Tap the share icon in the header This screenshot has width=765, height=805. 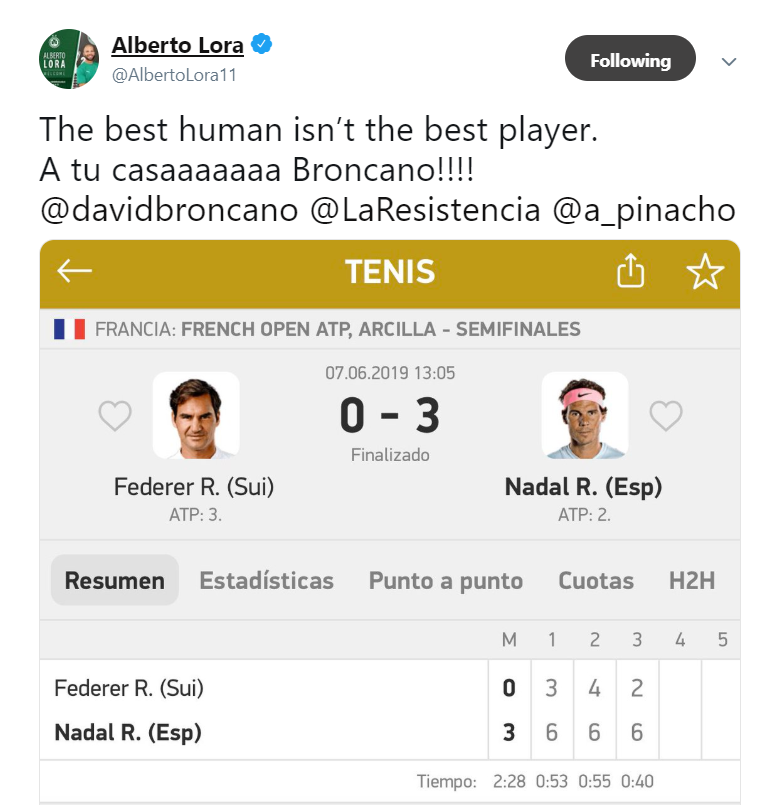pos(630,272)
